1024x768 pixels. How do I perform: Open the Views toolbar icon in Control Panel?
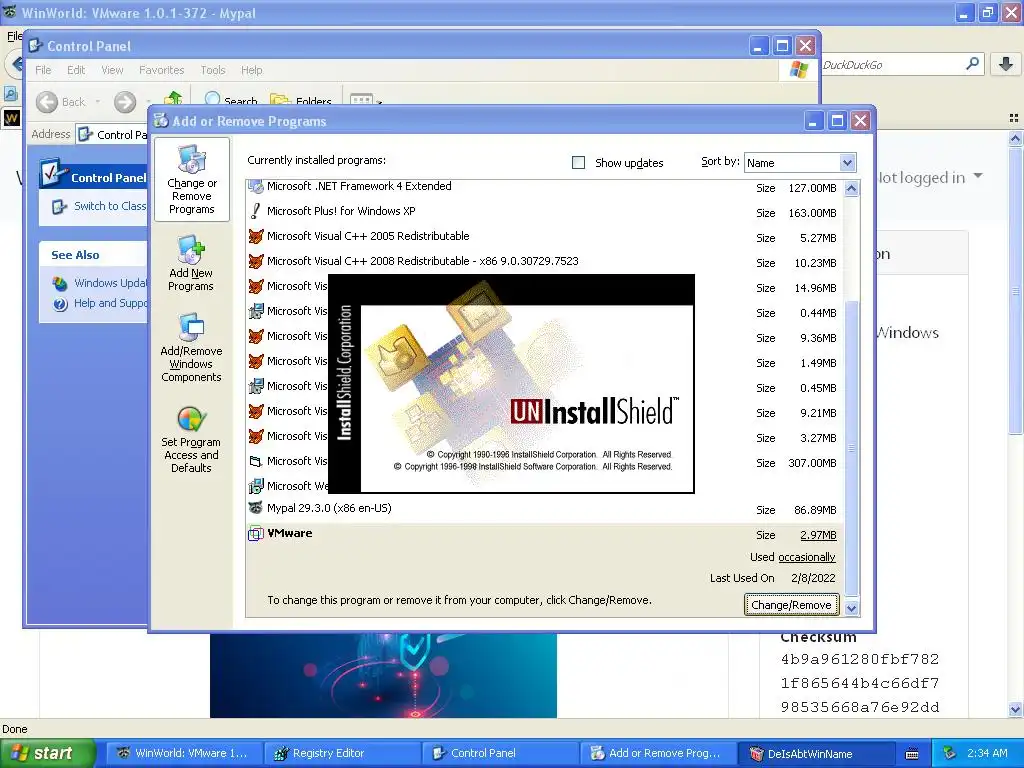(361, 99)
